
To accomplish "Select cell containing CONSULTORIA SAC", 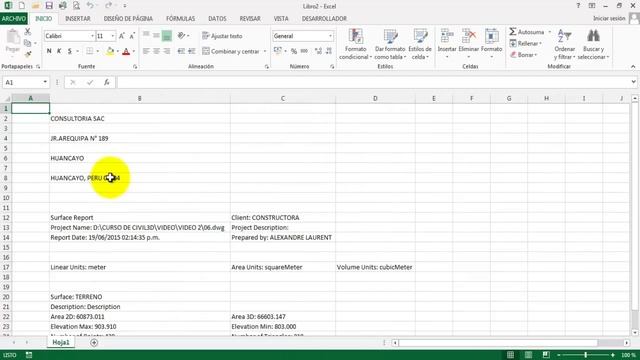I will point(140,118).
